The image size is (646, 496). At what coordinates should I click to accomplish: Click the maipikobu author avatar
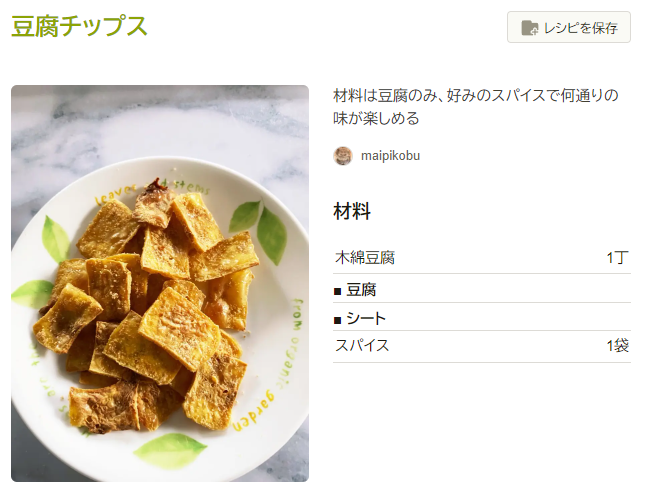(343, 156)
